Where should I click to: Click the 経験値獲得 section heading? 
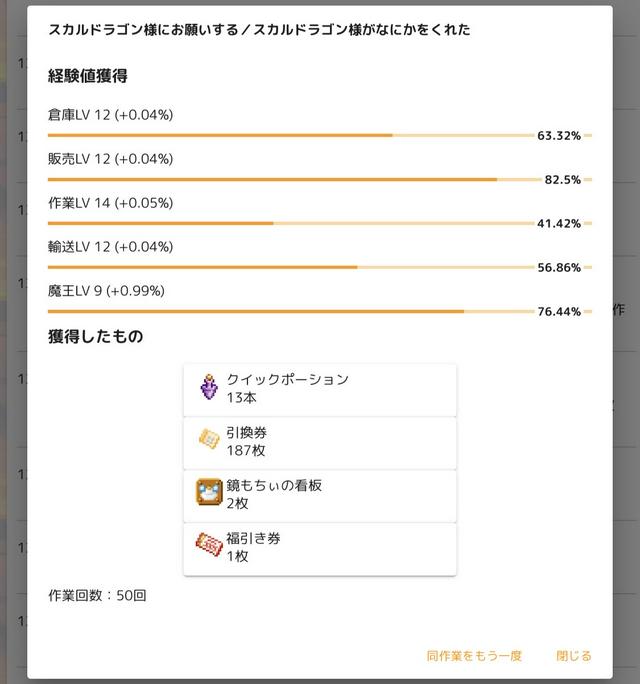point(88,76)
